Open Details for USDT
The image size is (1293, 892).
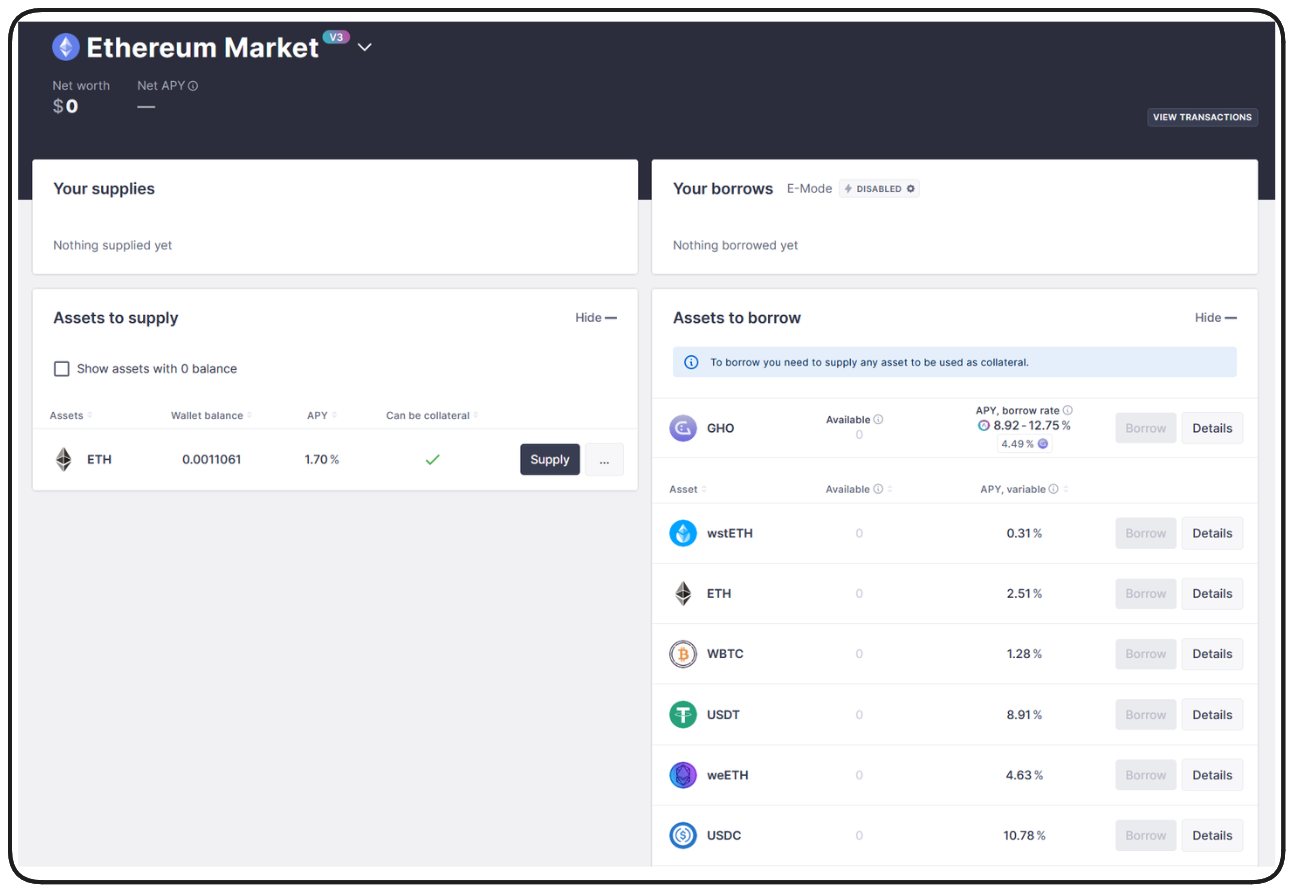(x=1212, y=715)
